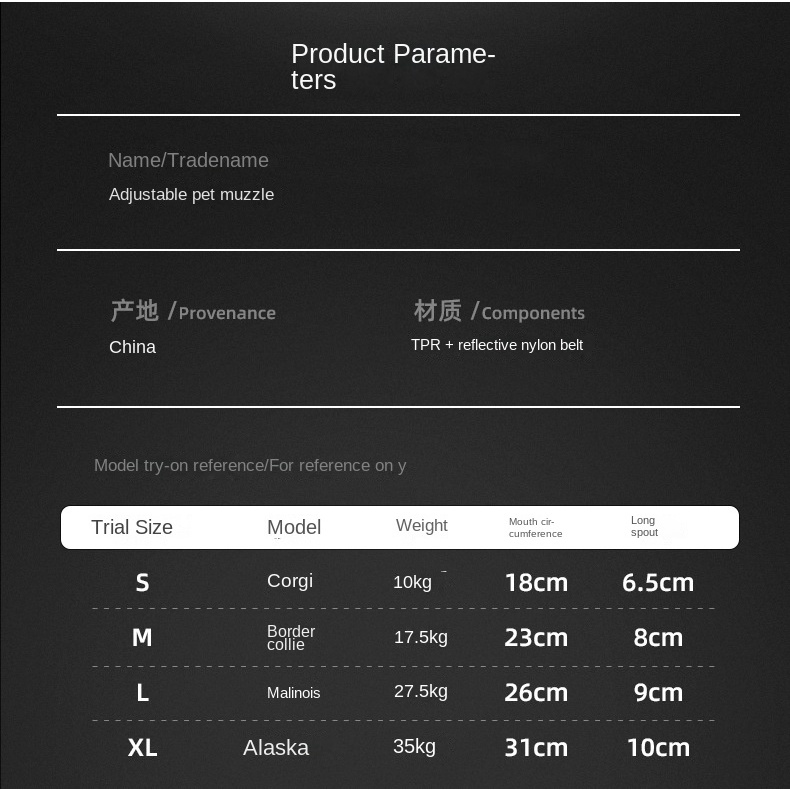This screenshot has height=790, width=790.
Task: Click the Mouth circumference column header
Action: pos(535,528)
